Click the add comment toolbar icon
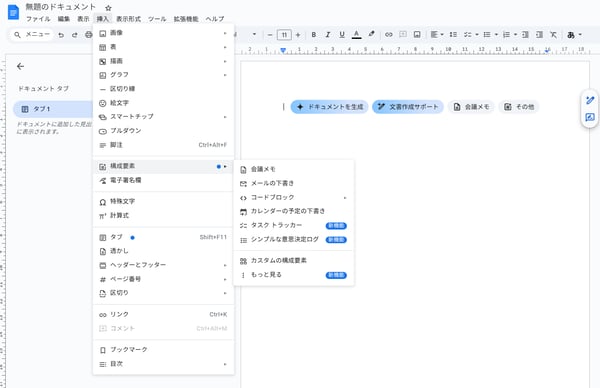 [x=403, y=34]
